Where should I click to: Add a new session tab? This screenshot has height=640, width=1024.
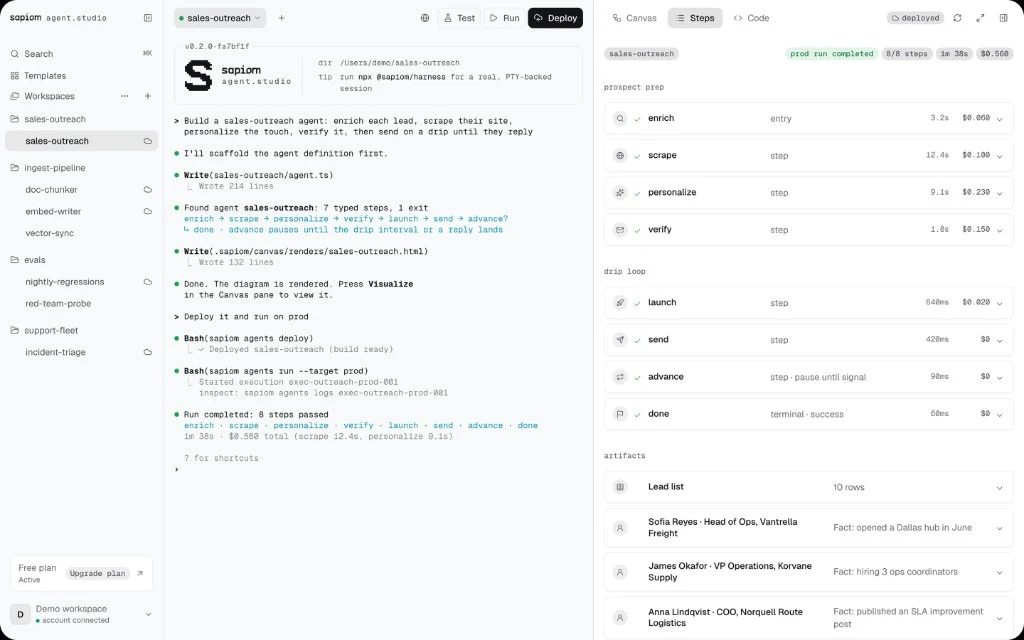point(281,18)
